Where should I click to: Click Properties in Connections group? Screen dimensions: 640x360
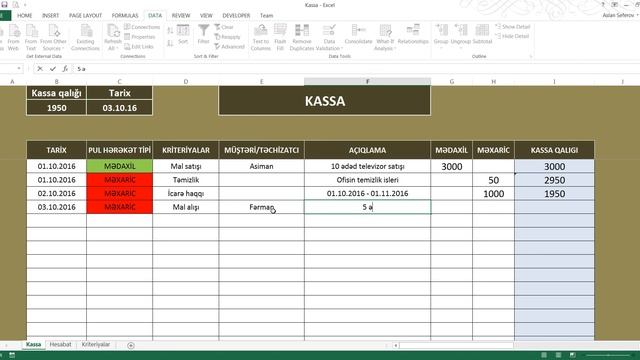tap(140, 37)
